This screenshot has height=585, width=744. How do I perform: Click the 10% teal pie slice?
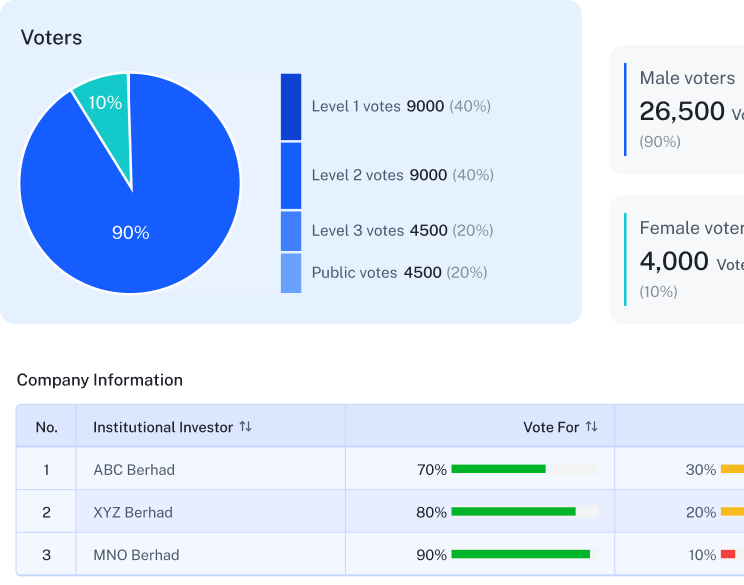pyautogui.click(x=106, y=108)
